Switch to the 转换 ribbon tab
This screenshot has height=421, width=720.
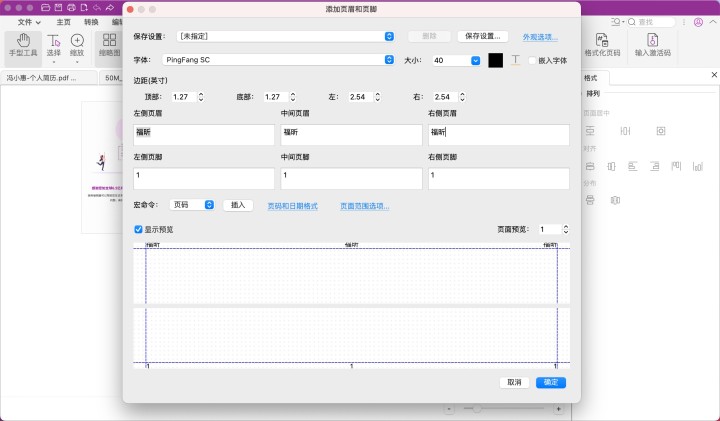click(91, 21)
